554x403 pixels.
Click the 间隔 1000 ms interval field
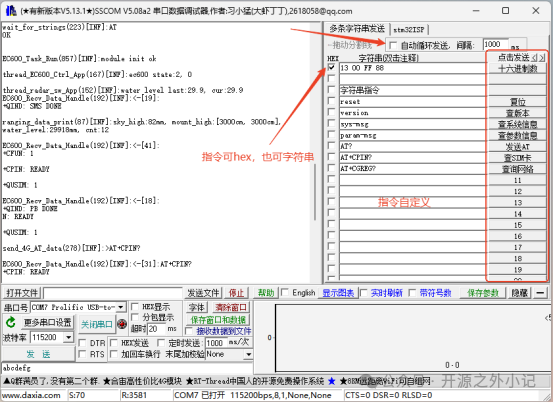[x=495, y=45]
